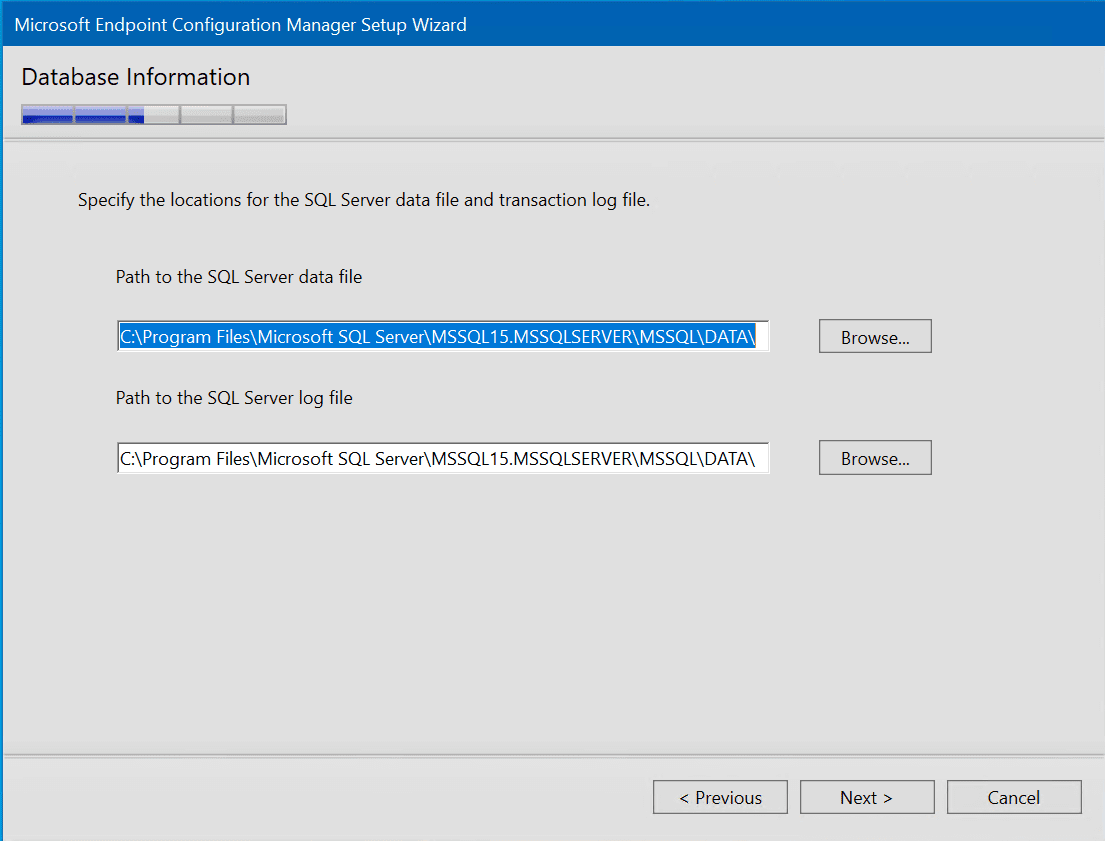Viewport: 1105px width, 841px height.
Task: Click Next to continue the wizard
Action: point(866,797)
